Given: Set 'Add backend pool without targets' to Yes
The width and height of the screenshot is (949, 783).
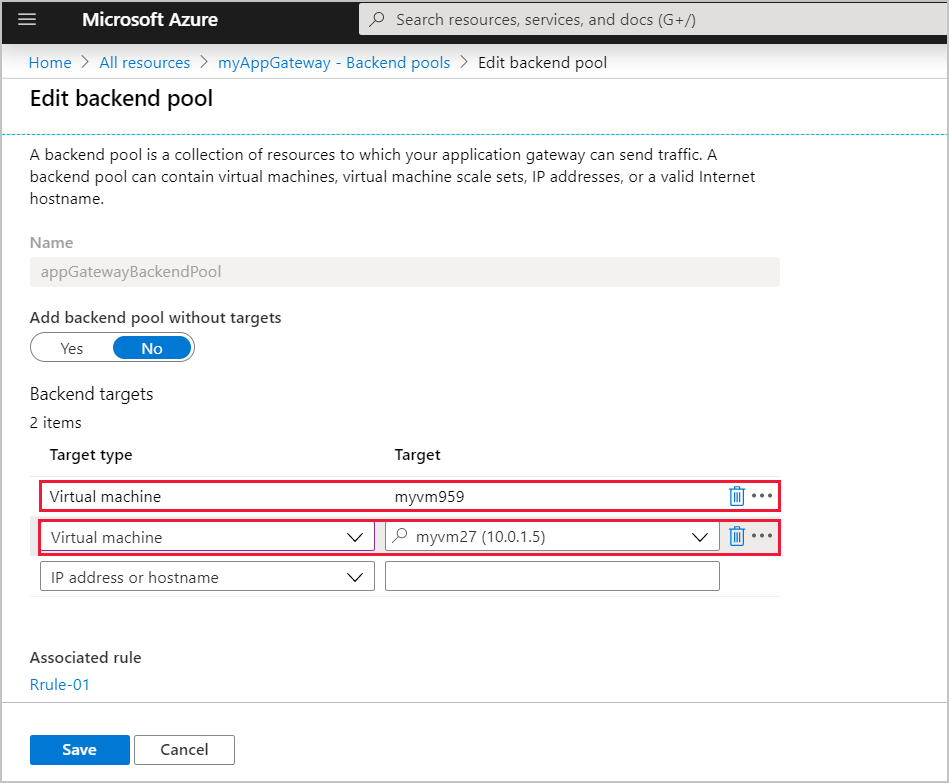Looking at the screenshot, I should [70, 347].
